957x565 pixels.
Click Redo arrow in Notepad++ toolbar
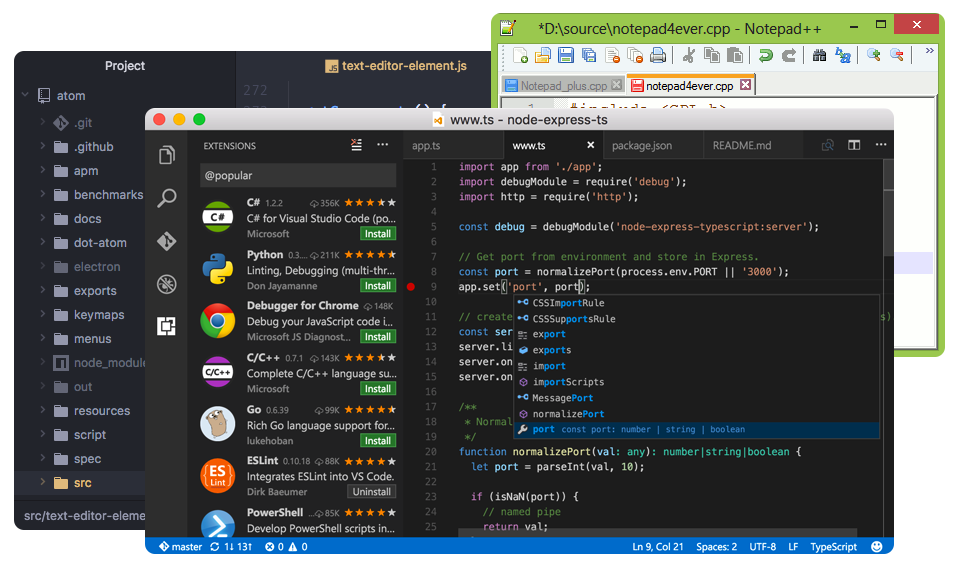(x=789, y=56)
